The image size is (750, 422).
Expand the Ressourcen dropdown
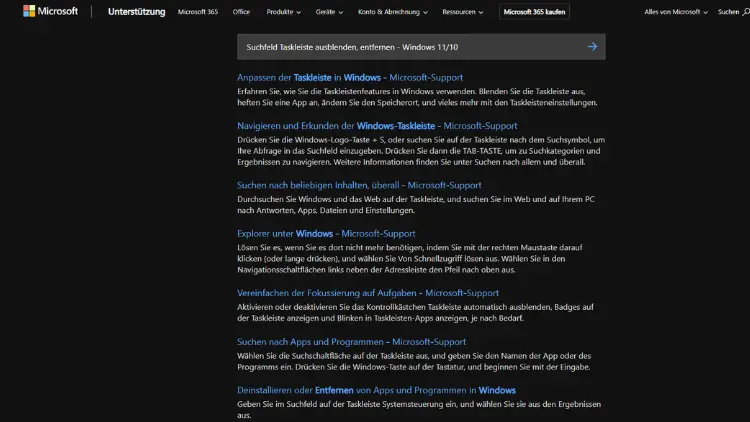coord(463,12)
